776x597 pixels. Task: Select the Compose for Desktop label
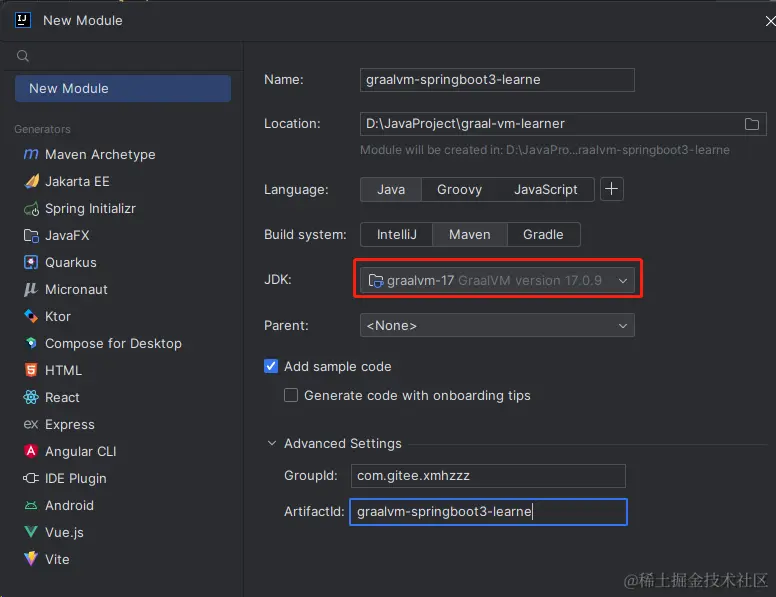tap(113, 343)
